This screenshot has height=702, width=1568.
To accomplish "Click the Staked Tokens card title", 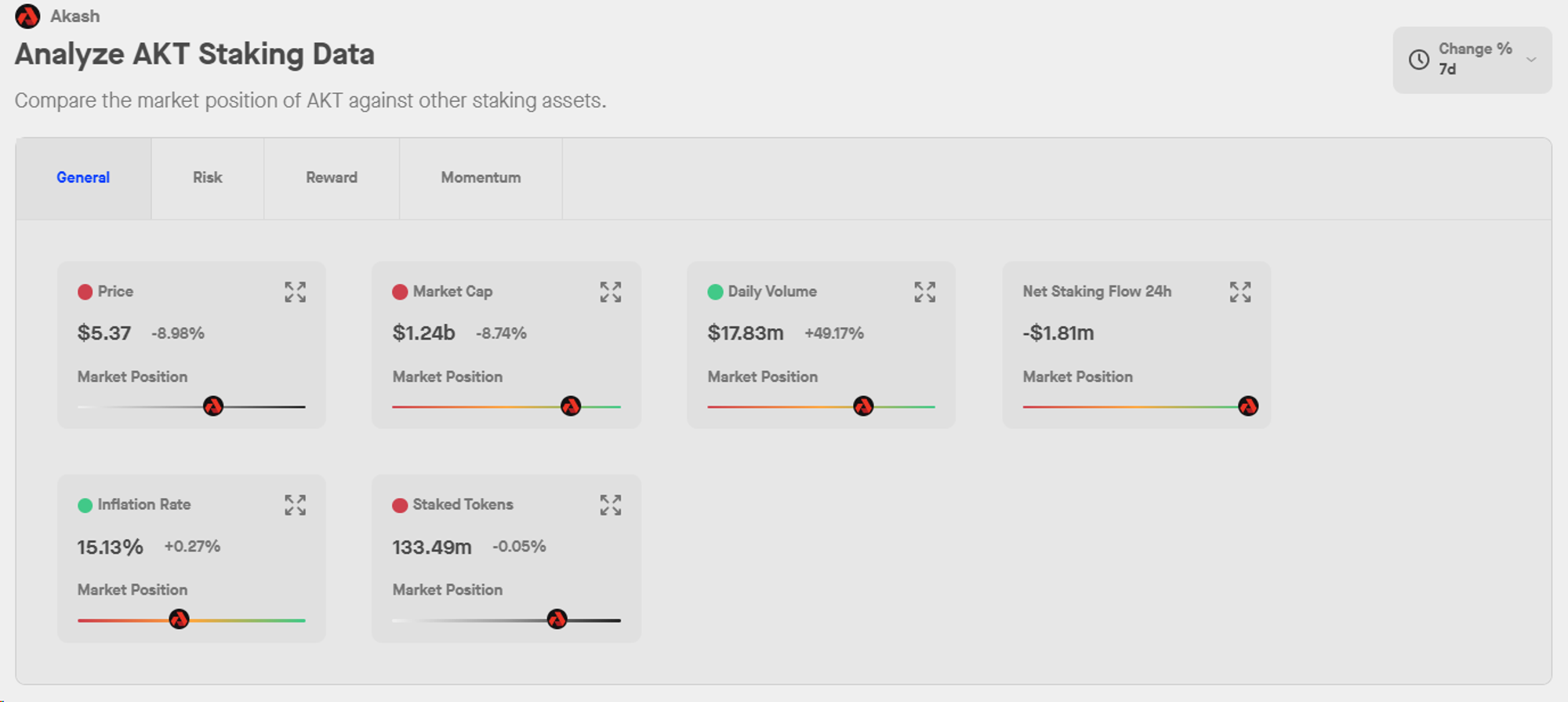I will pyautogui.click(x=463, y=504).
